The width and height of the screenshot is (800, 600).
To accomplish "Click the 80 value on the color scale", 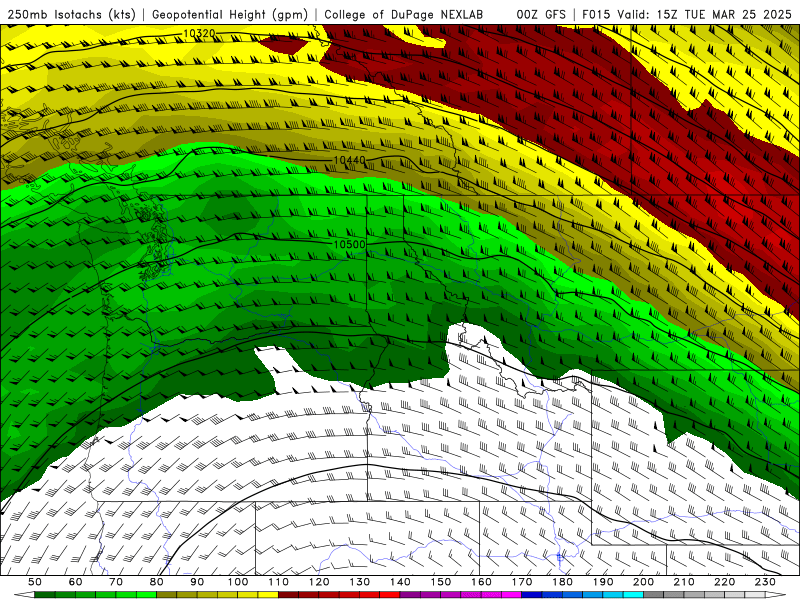I will tap(157, 582).
